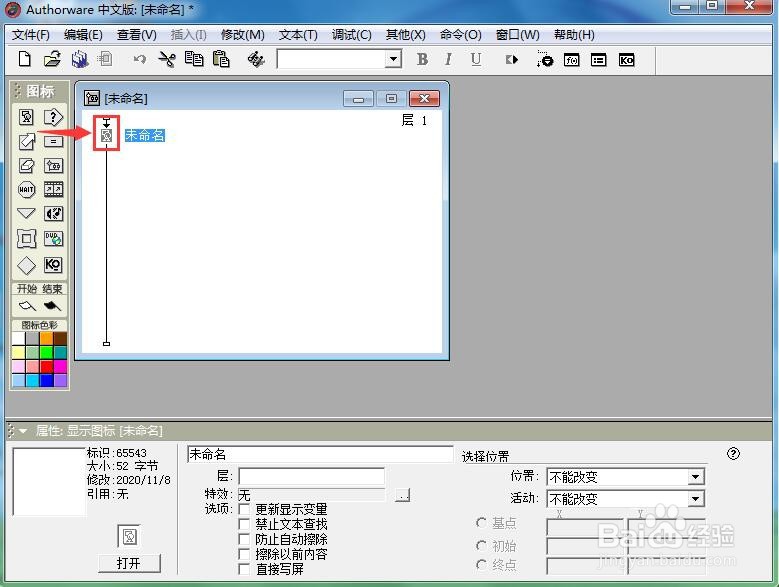Open the font dropdown in toolbar
This screenshot has width=779, height=587.
[x=393, y=59]
